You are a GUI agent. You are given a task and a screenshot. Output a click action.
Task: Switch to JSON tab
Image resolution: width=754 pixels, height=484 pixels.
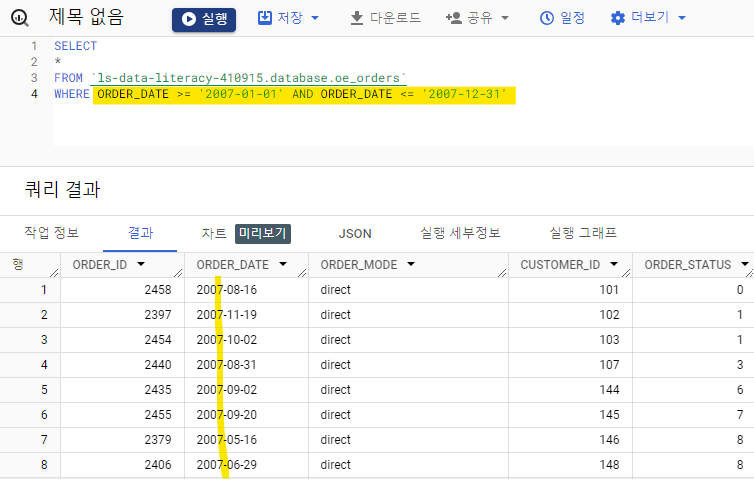tap(355, 234)
